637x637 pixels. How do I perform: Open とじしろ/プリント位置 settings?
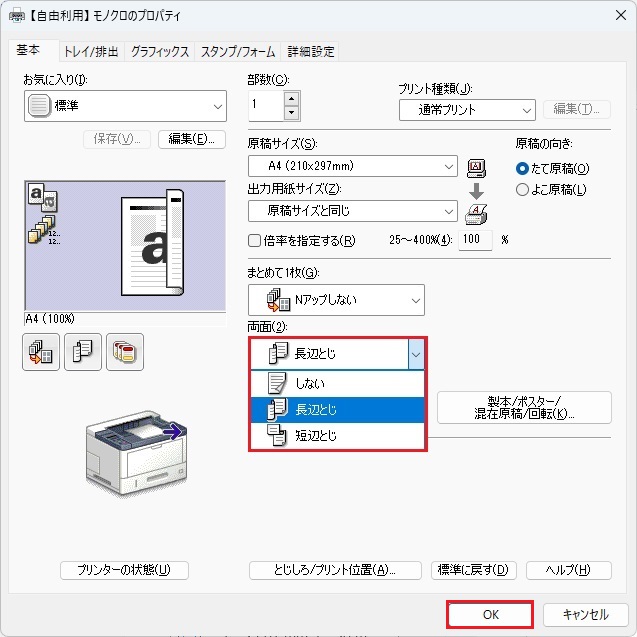(335, 570)
